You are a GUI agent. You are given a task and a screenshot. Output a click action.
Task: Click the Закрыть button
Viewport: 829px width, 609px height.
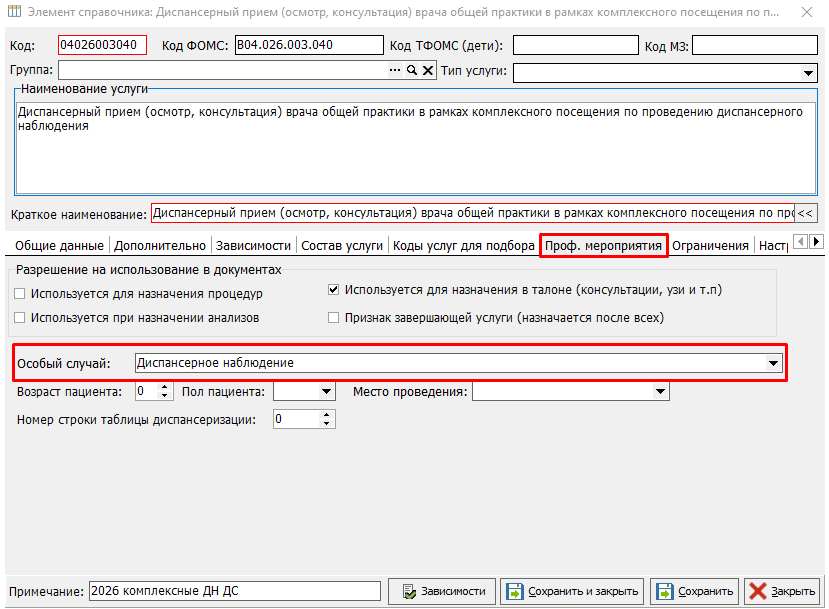[783, 591]
